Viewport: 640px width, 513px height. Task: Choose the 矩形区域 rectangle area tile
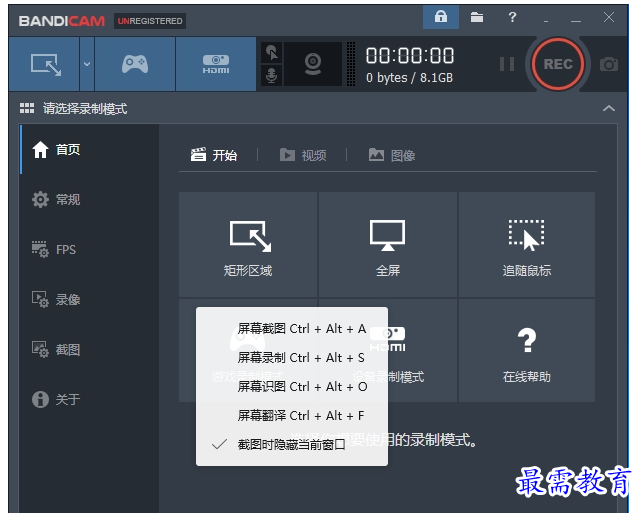click(x=248, y=244)
